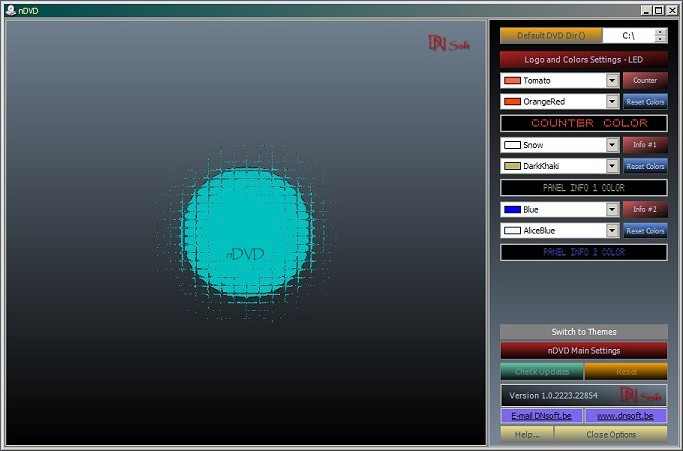
Task: Decrease drive letter with down spinner arrow
Action: pyautogui.click(x=661, y=39)
